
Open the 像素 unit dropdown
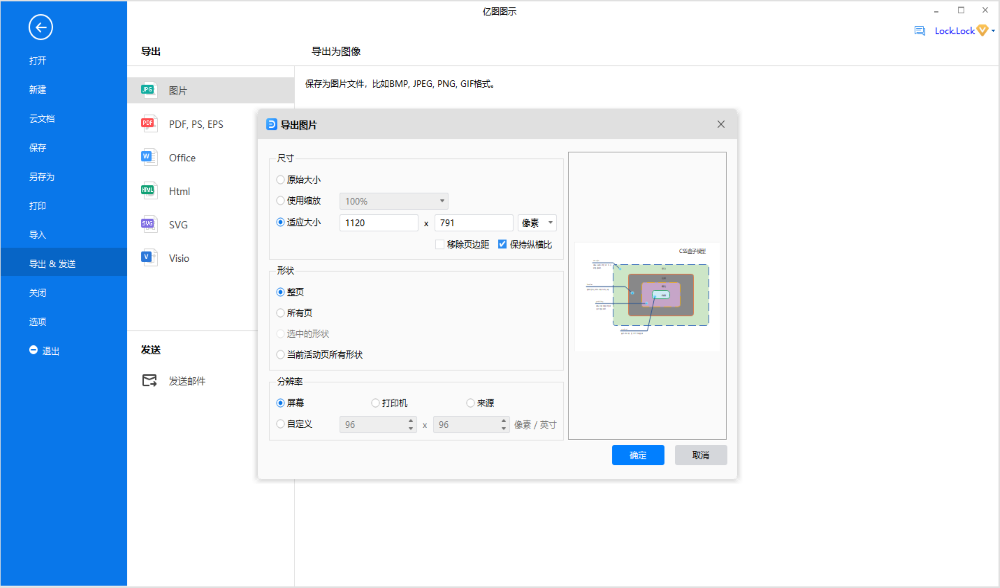[537, 223]
